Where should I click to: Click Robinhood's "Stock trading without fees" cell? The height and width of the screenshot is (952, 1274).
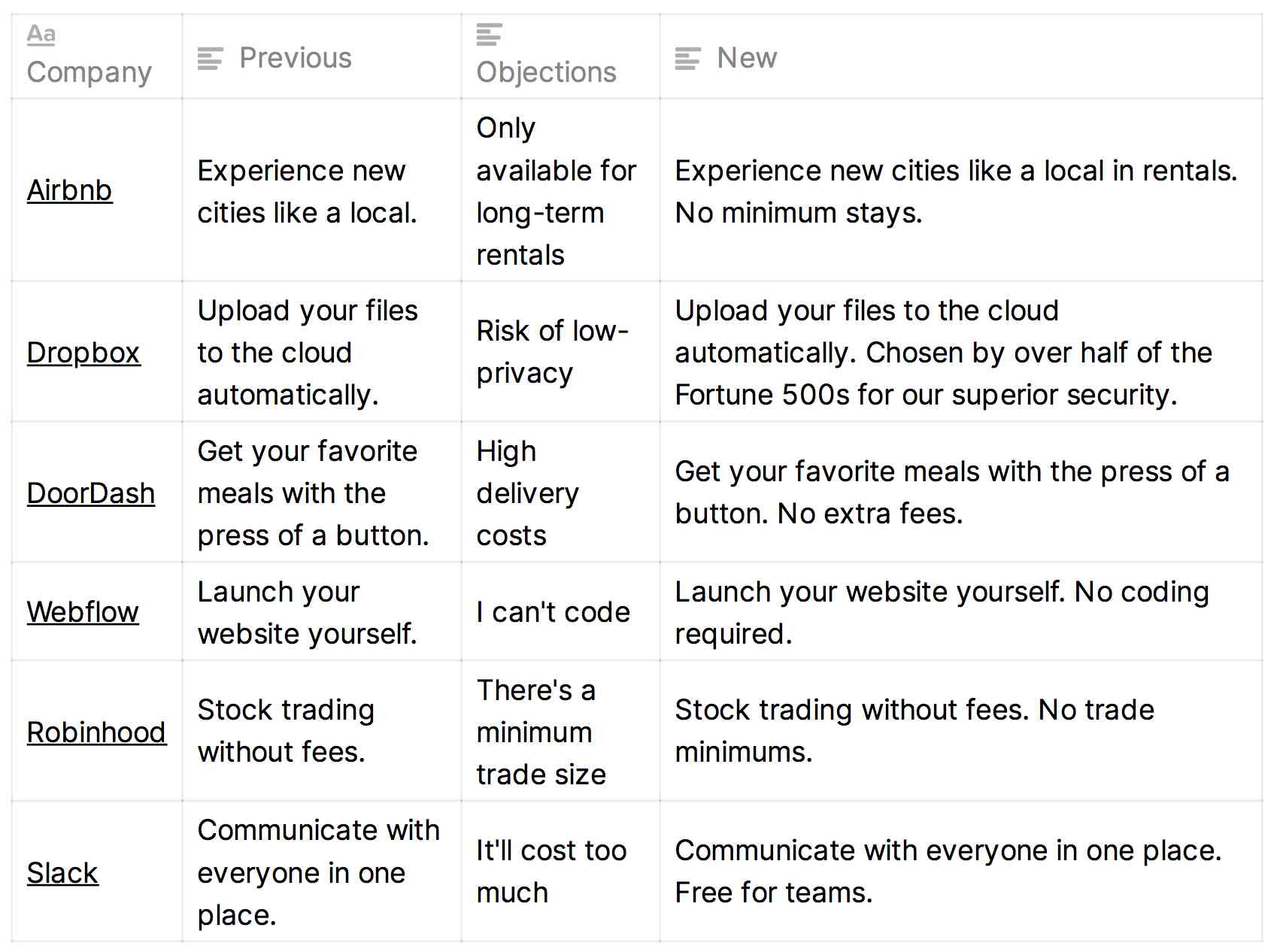coord(316,731)
